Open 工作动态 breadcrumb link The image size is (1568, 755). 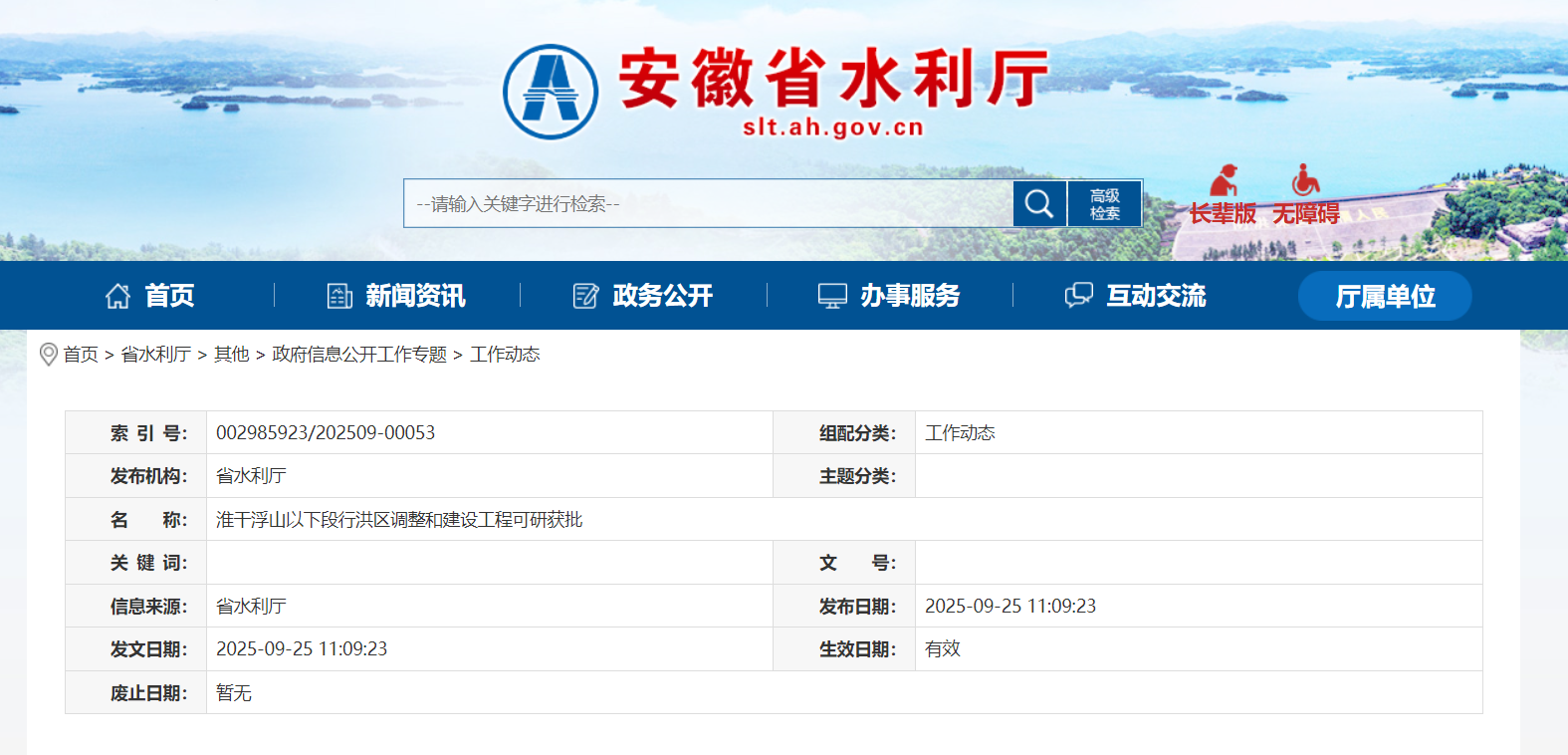[505, 355]
